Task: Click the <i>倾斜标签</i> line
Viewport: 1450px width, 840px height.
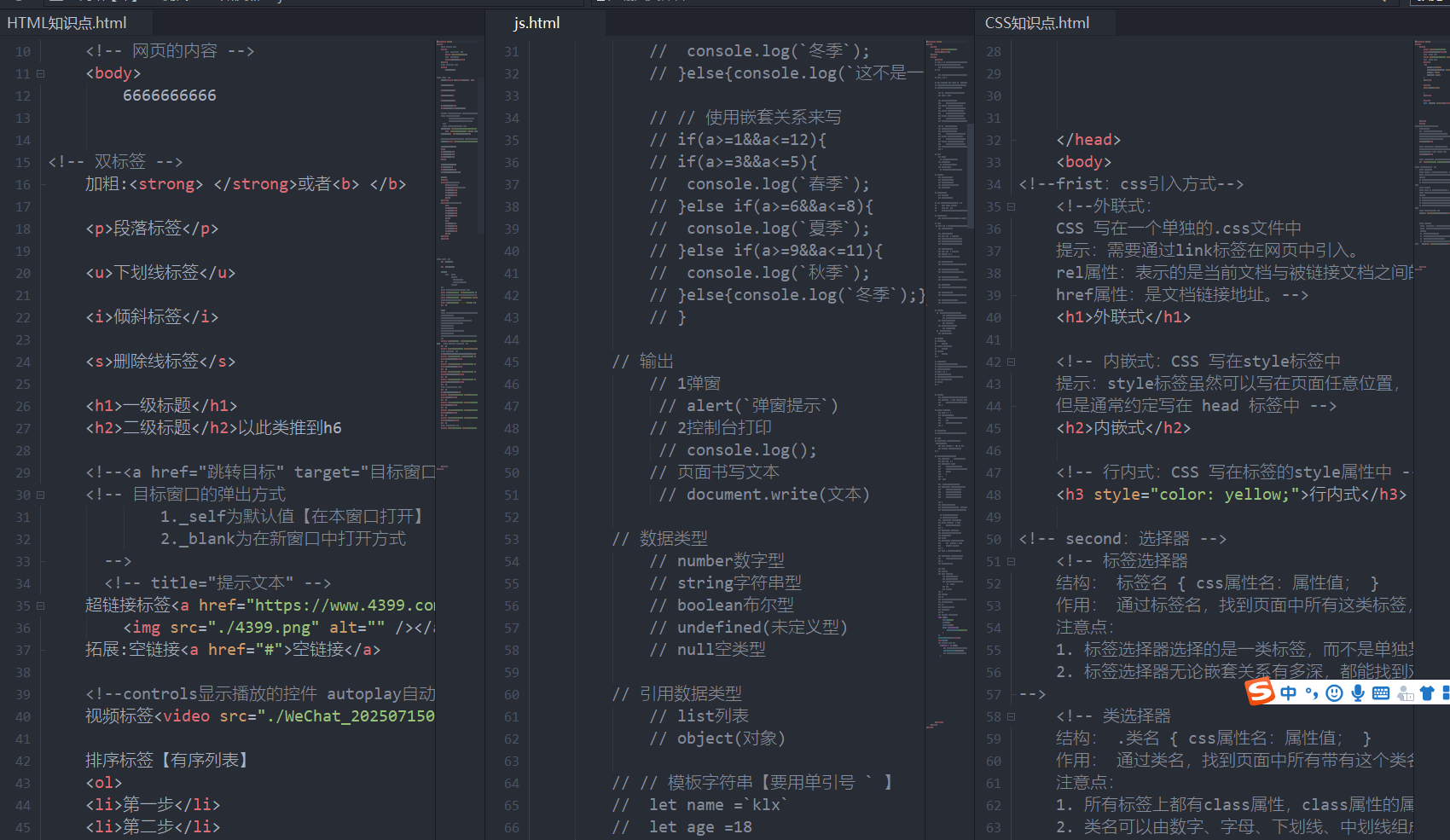Action: coord(152,317)
